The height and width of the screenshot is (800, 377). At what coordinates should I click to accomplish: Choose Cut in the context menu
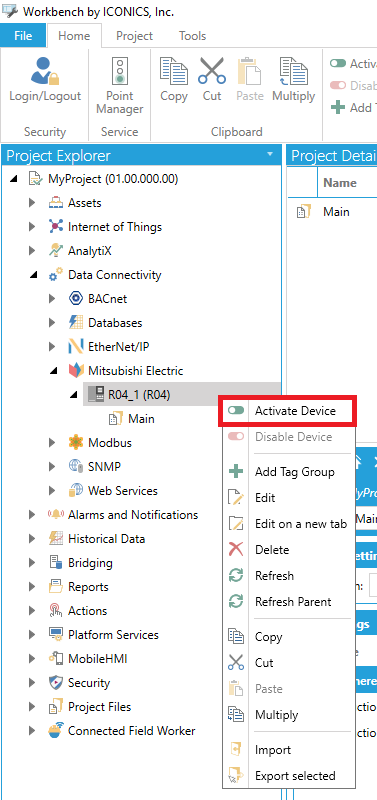click(288, 663)
